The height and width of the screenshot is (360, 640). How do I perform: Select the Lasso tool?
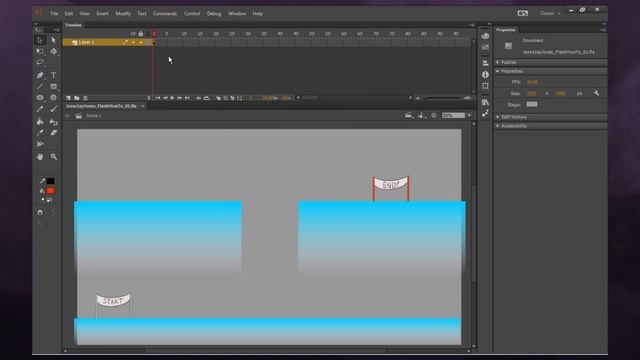40,62
